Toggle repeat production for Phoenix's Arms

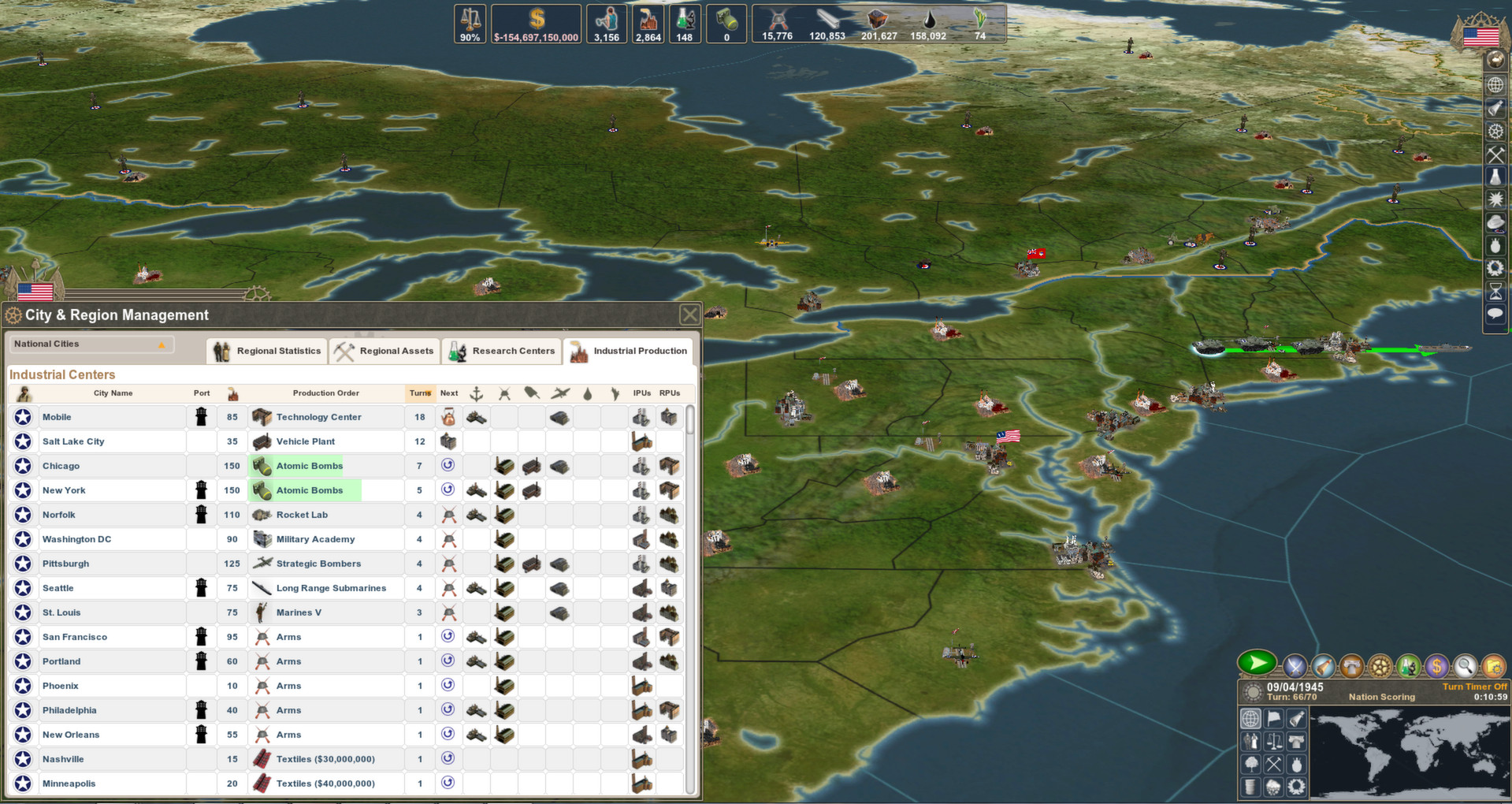(448, 686)
